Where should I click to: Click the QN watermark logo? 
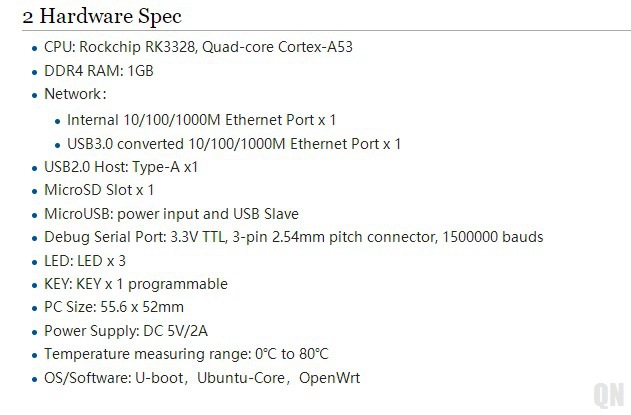(607, 393)
